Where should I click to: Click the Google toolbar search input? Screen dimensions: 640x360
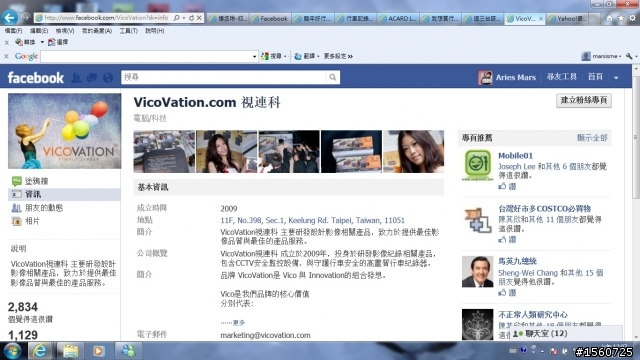click(x=146, y=56)
